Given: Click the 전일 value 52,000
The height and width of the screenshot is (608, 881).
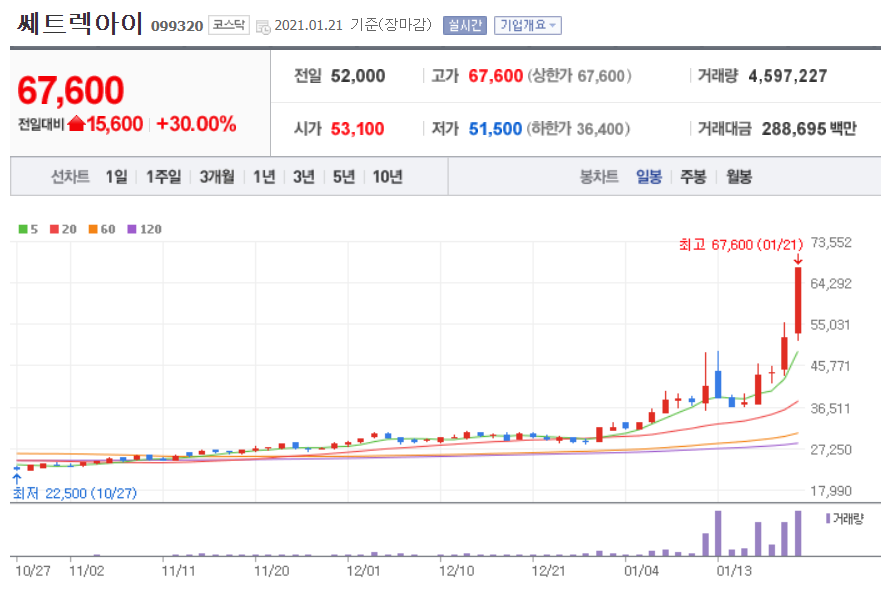Looking at the screenshot, I should coord(358,76).
